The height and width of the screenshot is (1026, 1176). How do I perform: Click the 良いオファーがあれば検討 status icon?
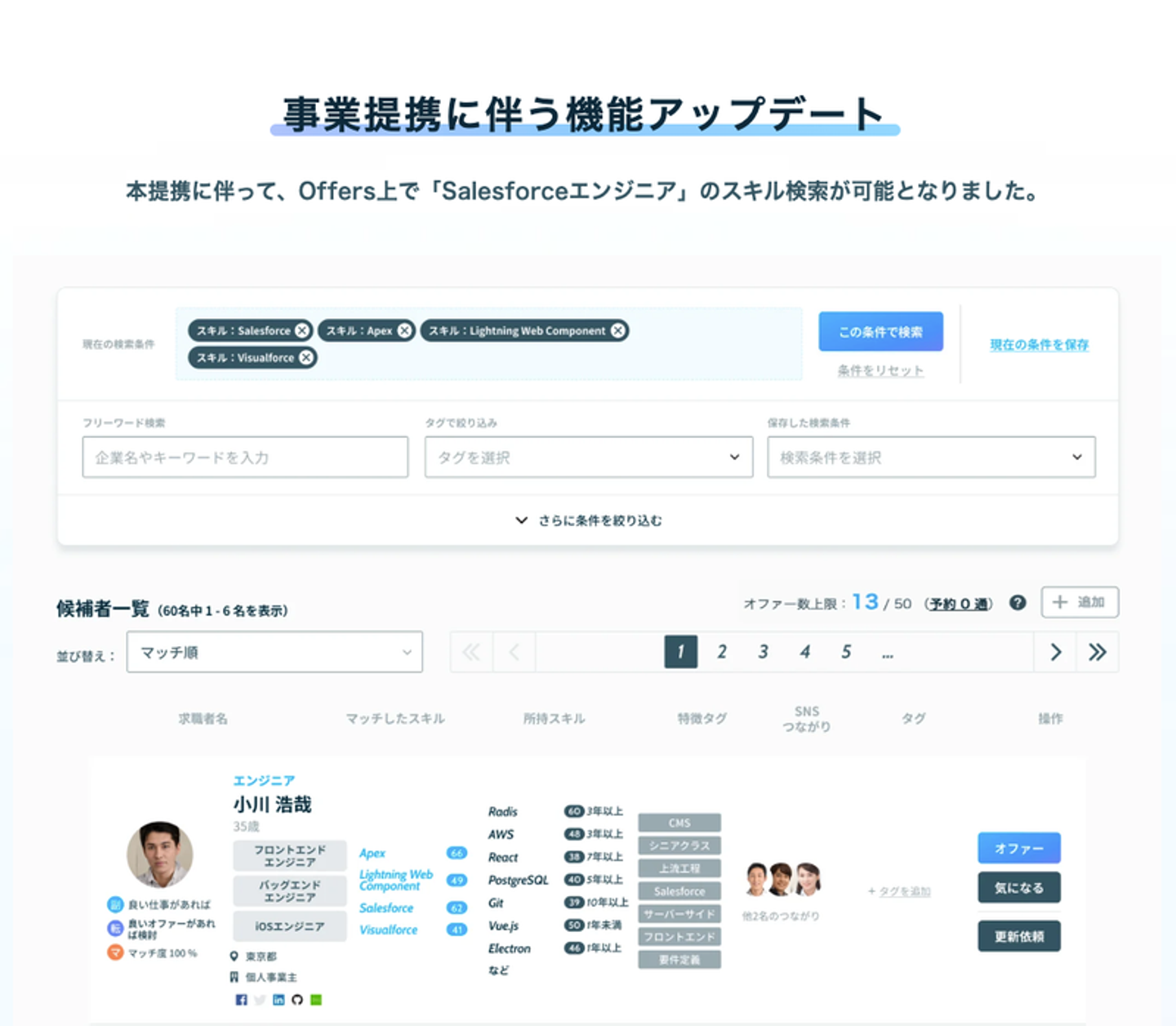[115, 928]
